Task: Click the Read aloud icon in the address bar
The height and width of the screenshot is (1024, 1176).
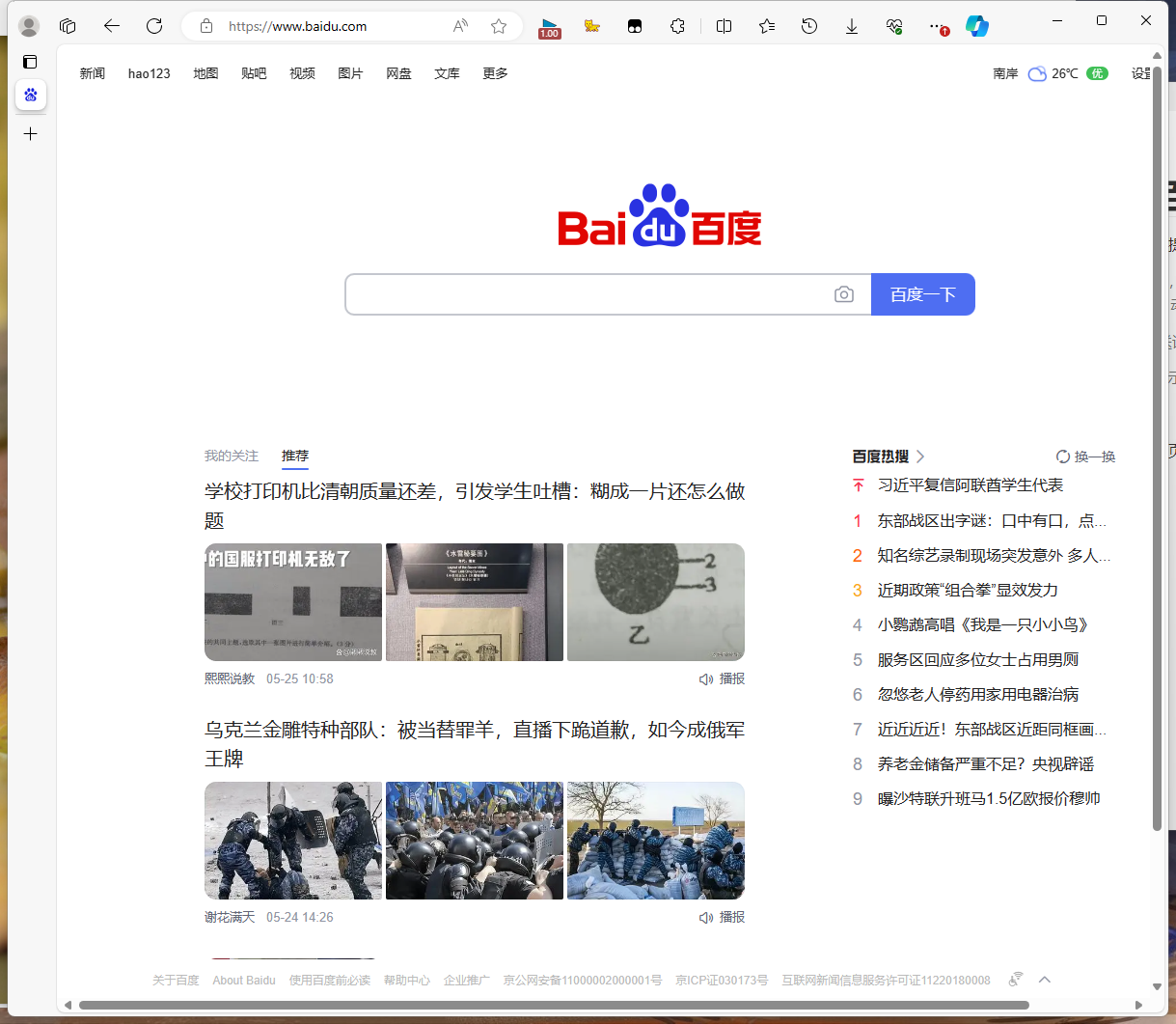Action: [460, 26]
